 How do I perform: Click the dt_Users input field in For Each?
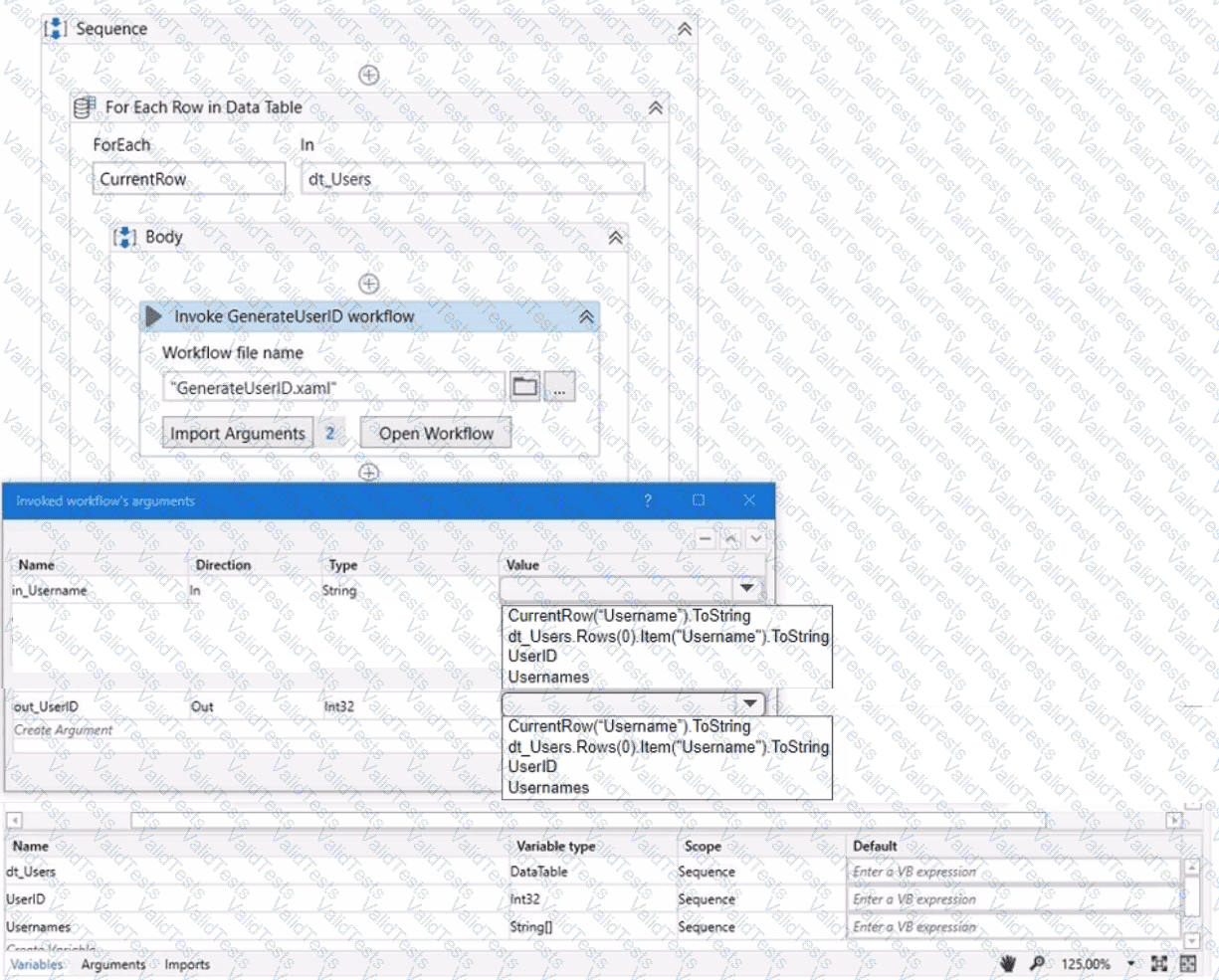pos(473,179)
